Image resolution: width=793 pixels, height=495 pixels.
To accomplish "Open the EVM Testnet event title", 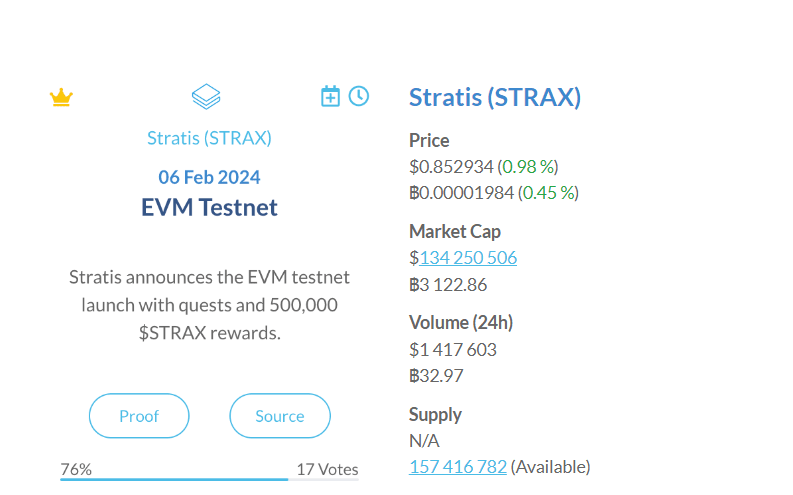I will click(209, 207).
